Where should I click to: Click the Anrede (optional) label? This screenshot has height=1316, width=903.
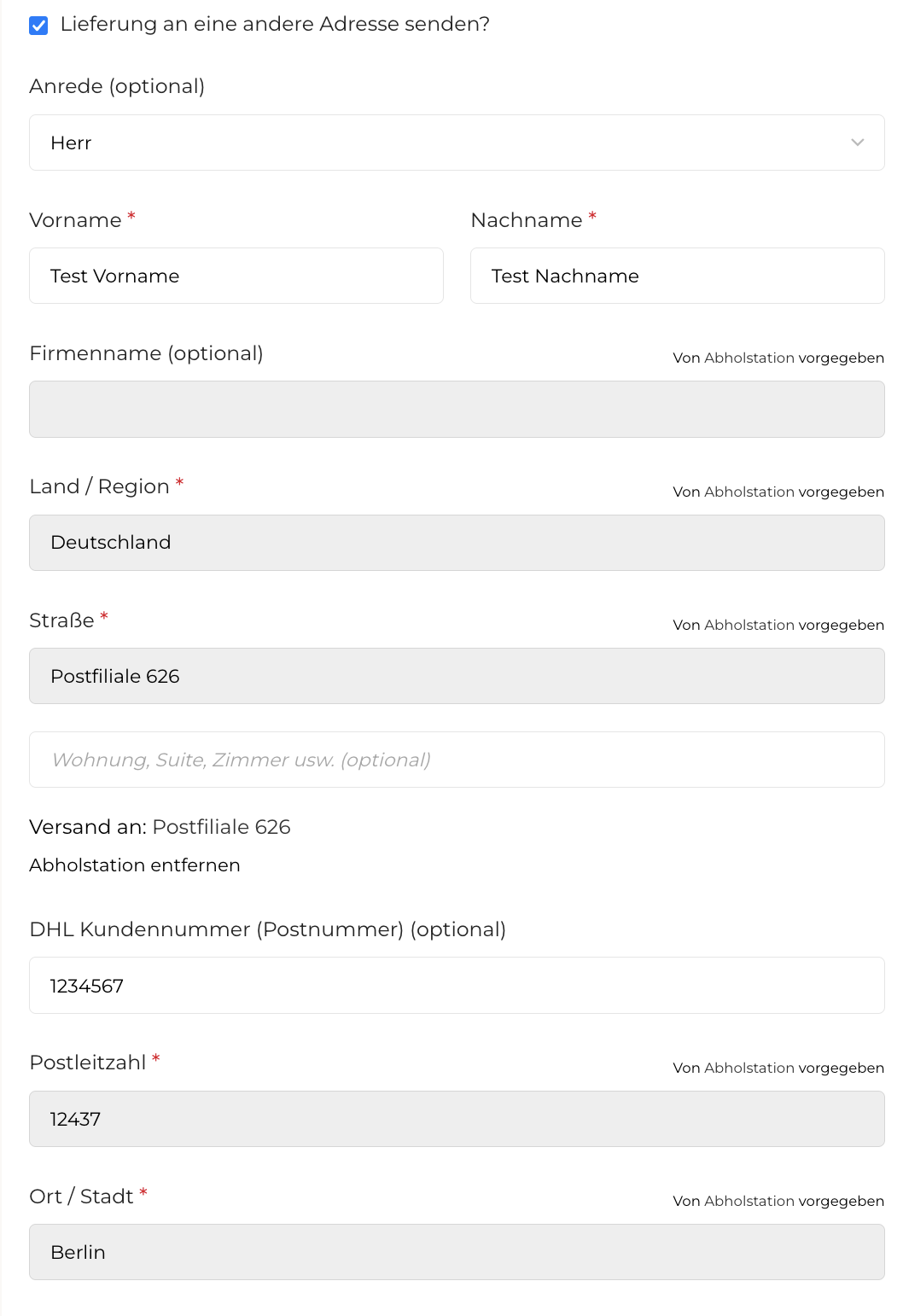[x=117, y=86]
